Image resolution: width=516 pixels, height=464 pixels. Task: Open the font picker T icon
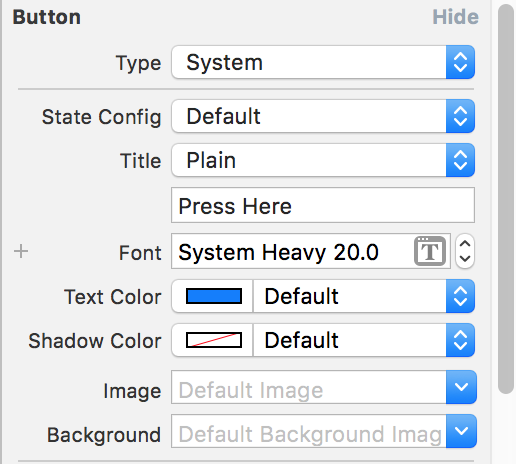pos(430,251)
